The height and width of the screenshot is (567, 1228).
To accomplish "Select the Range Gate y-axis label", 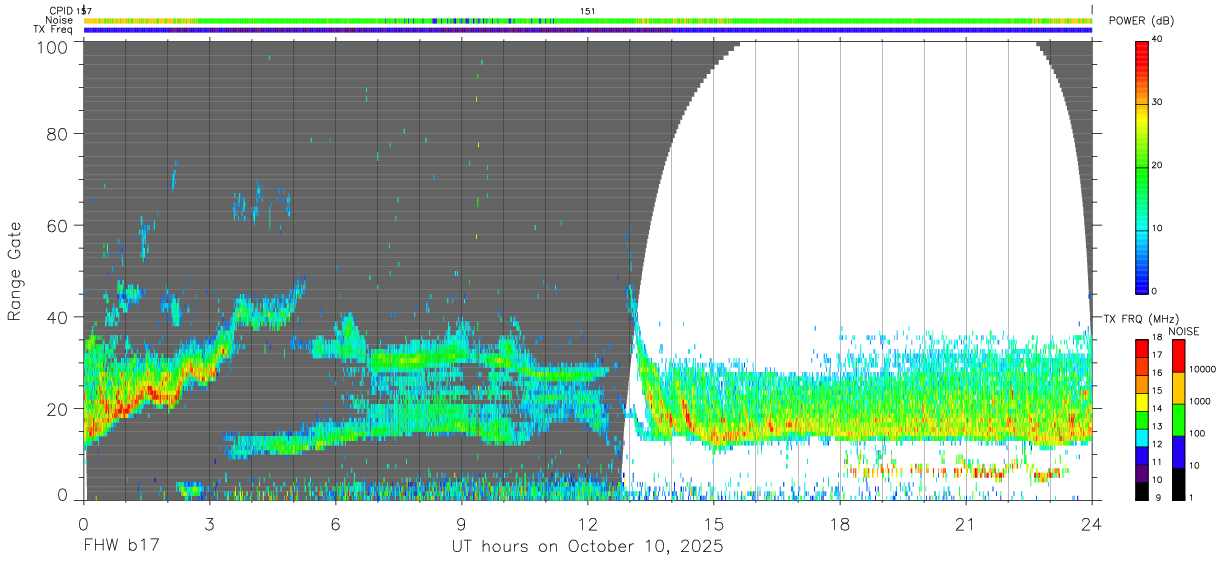I will tap(15, 273).
